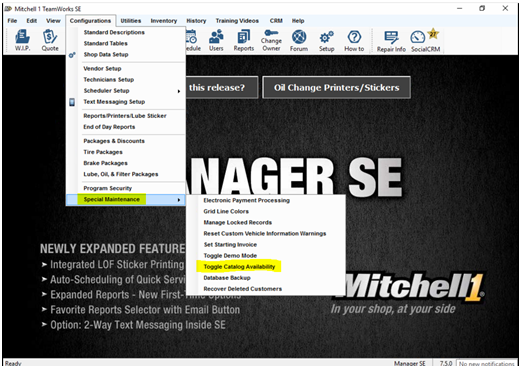Select Grid Line Colors menu entry
The height and width of the screenshot is (368, 521).
pos(226,211)
